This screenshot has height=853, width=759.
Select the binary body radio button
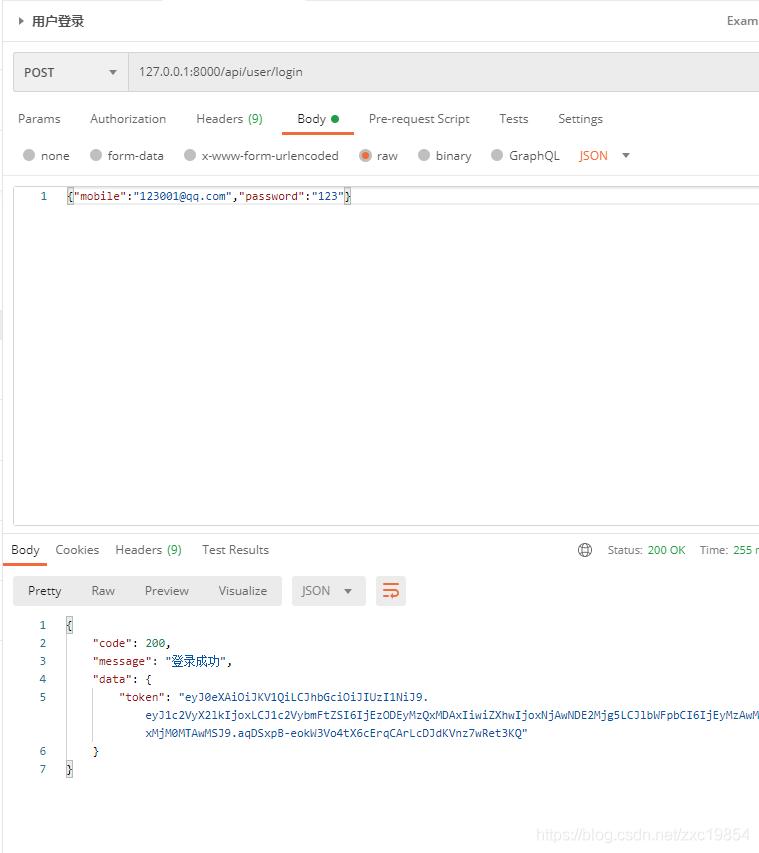(424, 155)
